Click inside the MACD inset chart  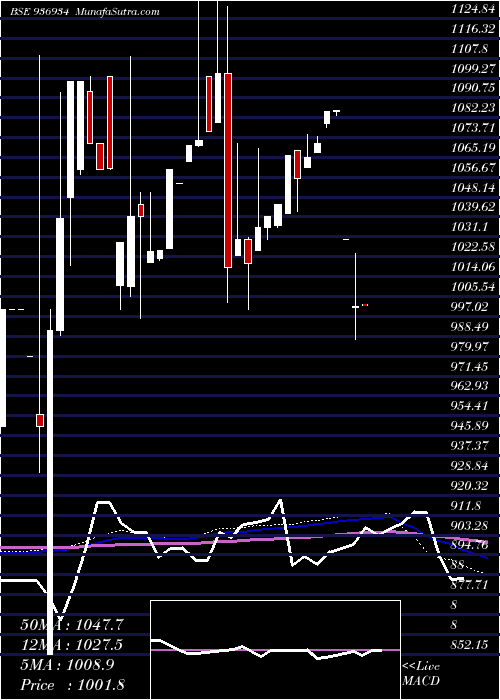coord(275,650)
